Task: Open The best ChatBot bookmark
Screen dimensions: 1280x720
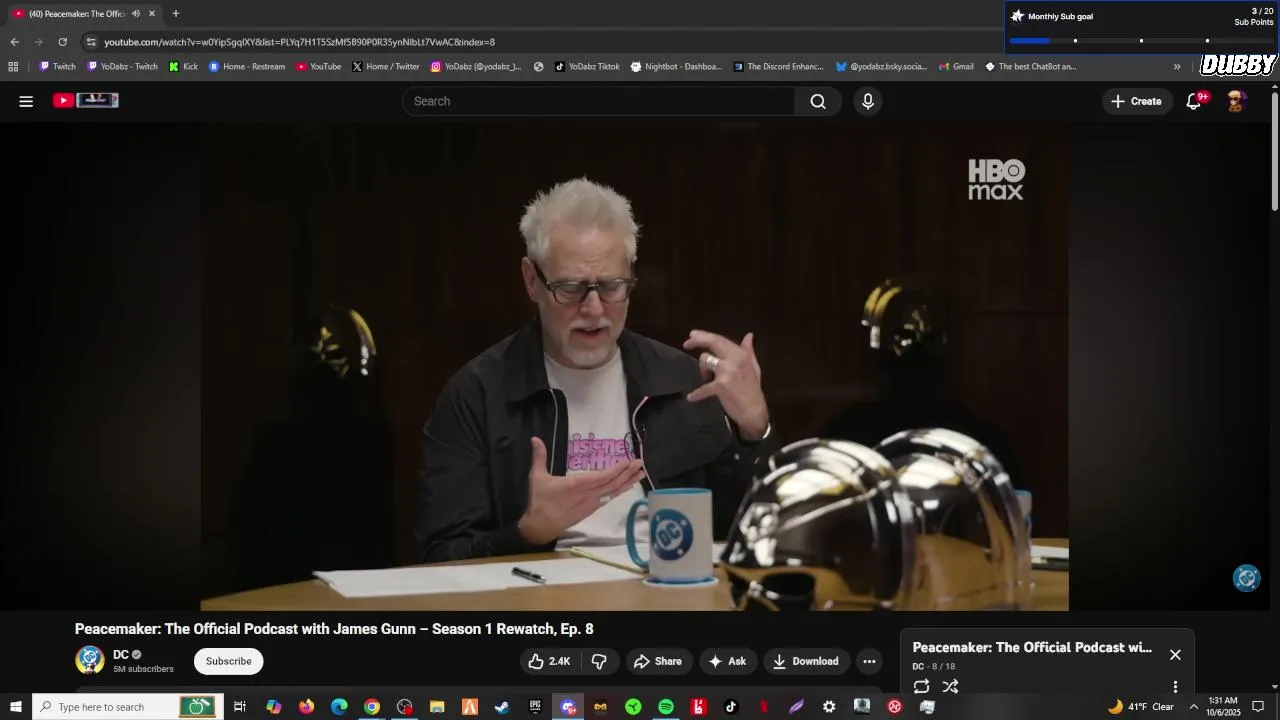Action: 1030,67
